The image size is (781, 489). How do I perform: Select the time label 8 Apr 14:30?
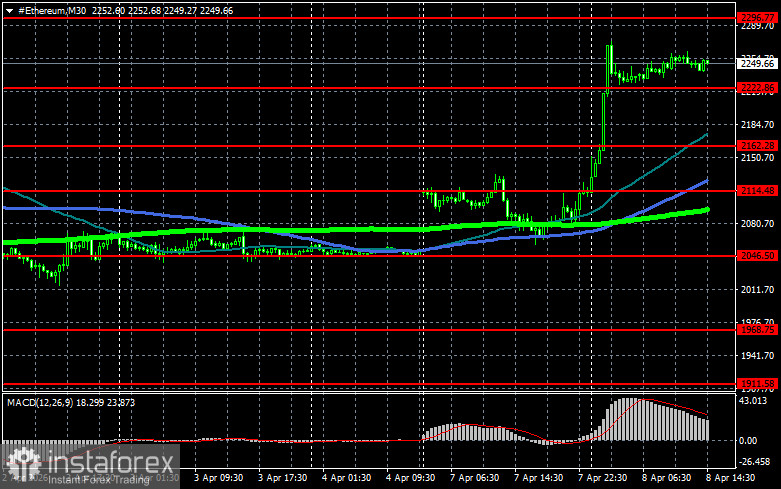730,478
